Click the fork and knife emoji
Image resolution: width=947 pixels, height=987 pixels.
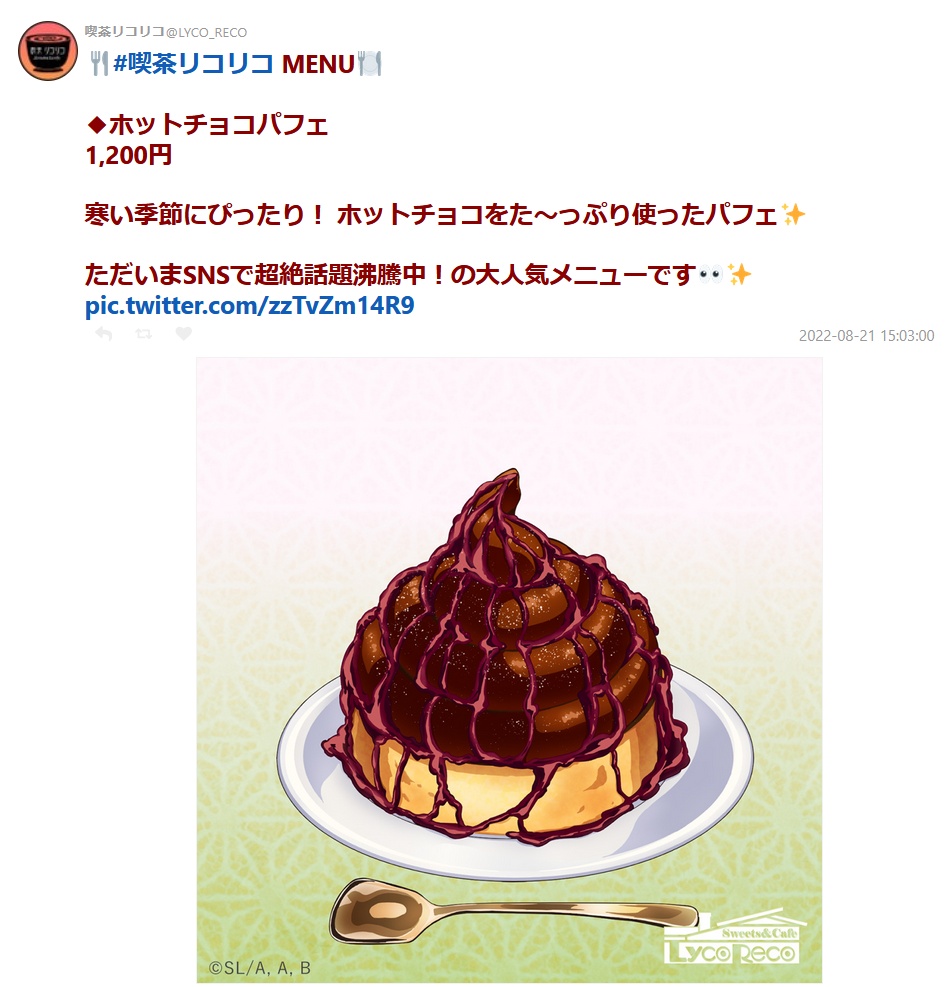pos(98,64)
